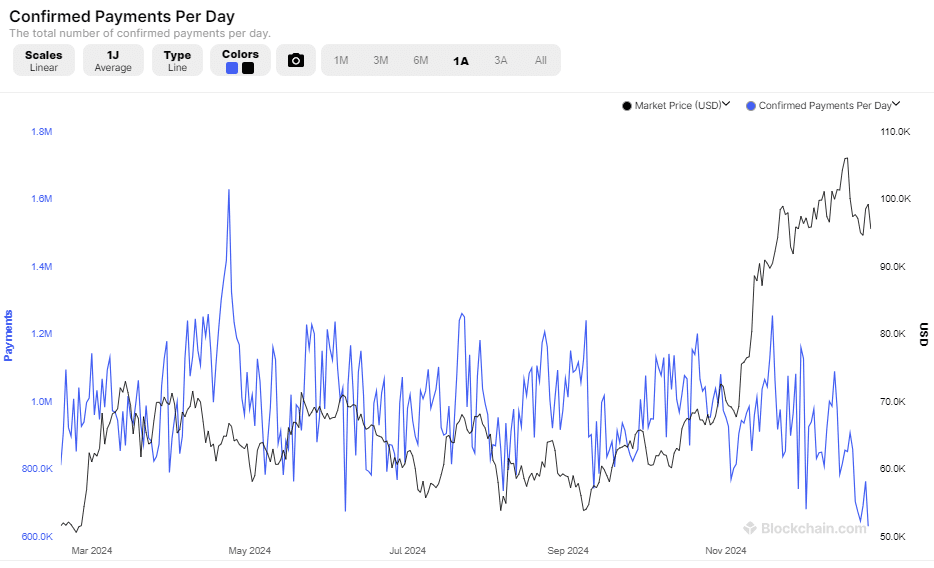Switch to the 6M time range

tap(421, 60)
